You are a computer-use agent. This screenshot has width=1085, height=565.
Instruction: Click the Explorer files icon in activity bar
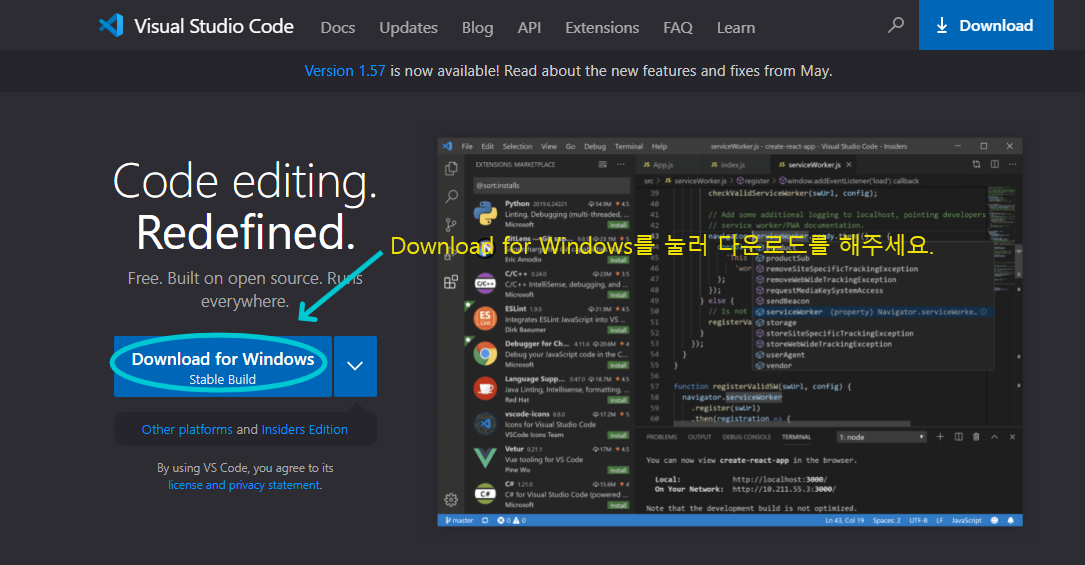point(451,169)
